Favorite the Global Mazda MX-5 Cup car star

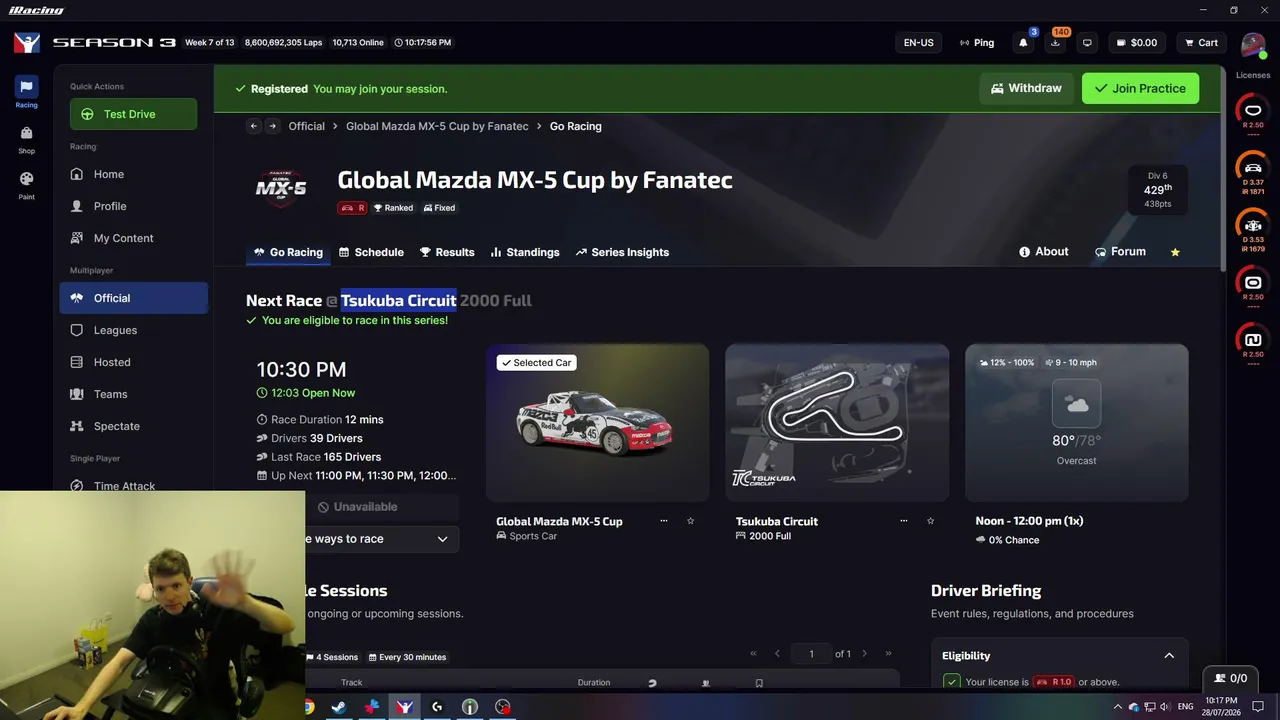pyautogui.click(x=690, y=521)
